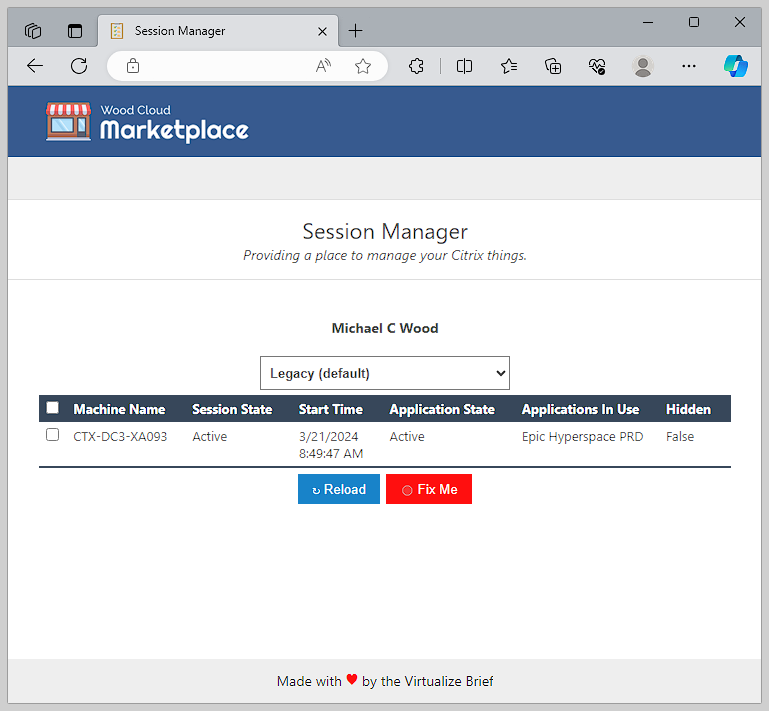Click the Applications In Use header
The height and width of the screenshot is (711, 769).
pos(580,409)
